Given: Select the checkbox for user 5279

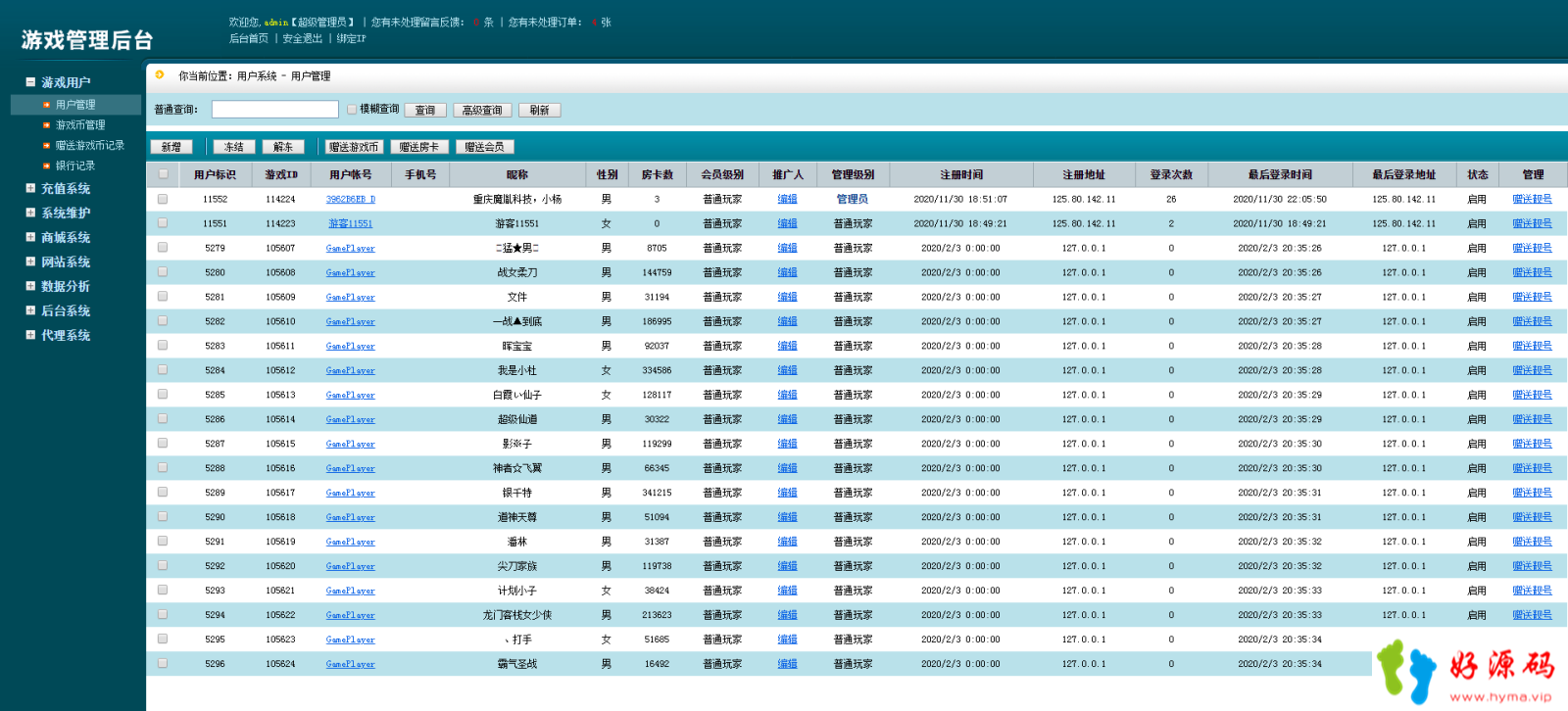Looking at the screenshot, I should tap(163, 248).
